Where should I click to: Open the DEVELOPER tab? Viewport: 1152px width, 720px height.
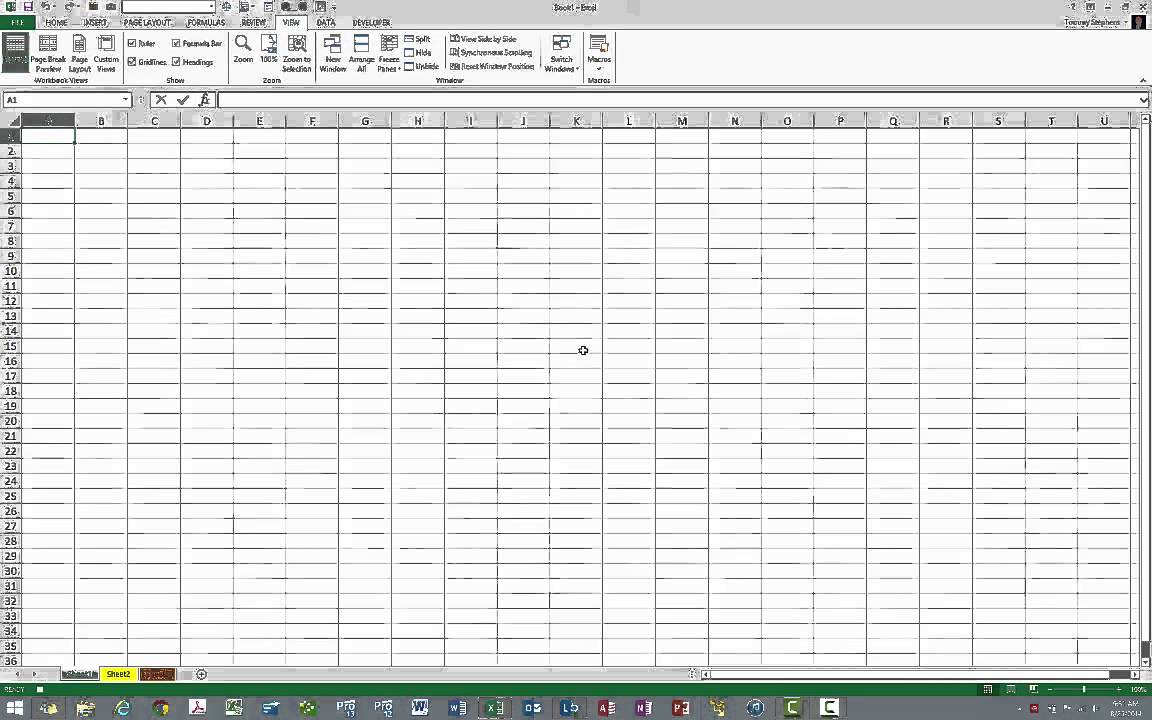[372, 23]
